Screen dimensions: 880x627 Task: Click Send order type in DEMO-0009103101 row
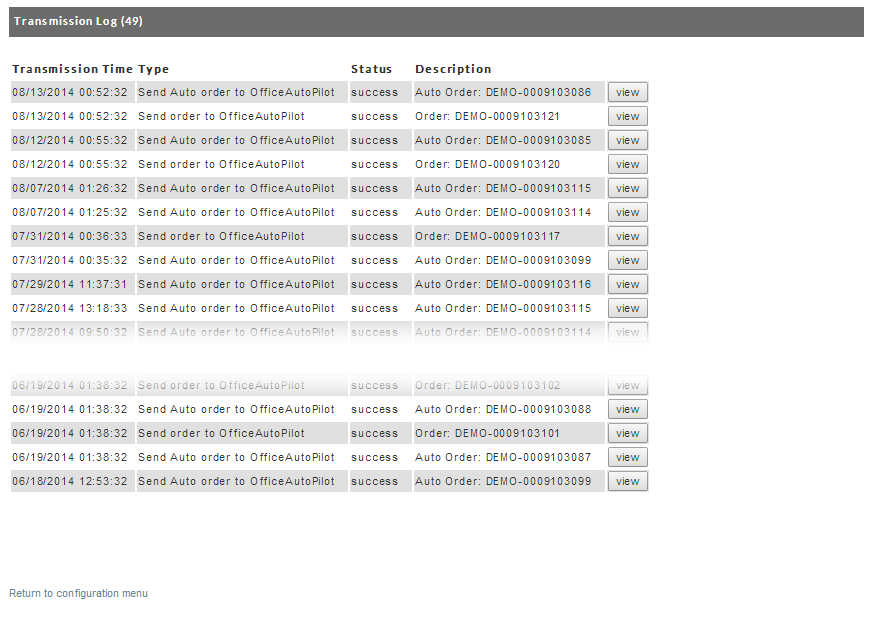click(x=221, y=433)
